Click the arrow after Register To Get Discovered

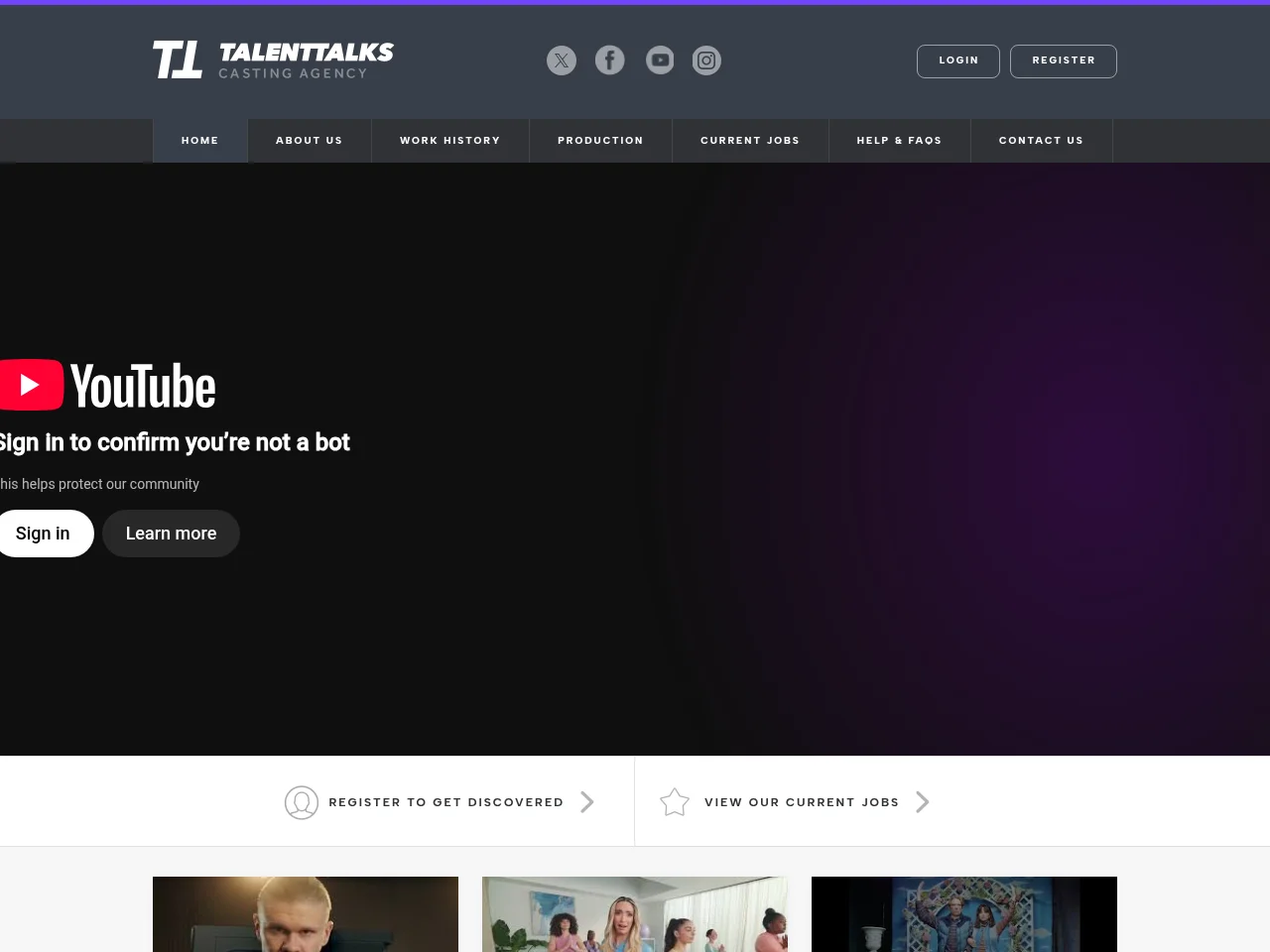(x=587, y=801)
